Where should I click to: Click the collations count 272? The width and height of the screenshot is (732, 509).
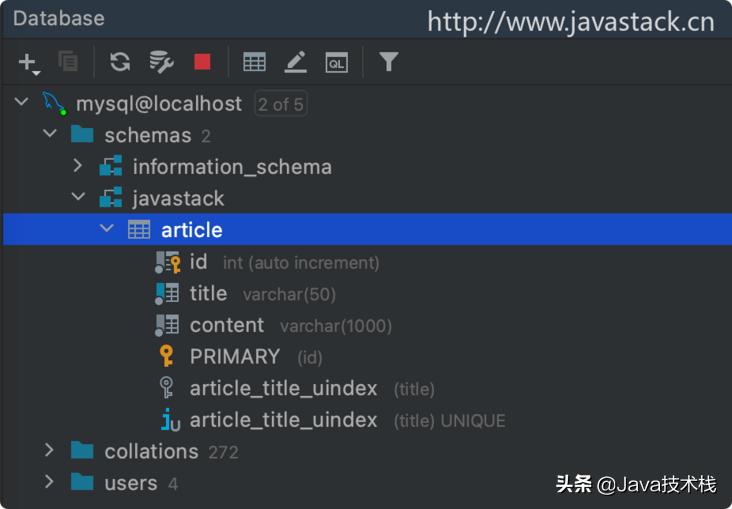(x=223, y=452)
